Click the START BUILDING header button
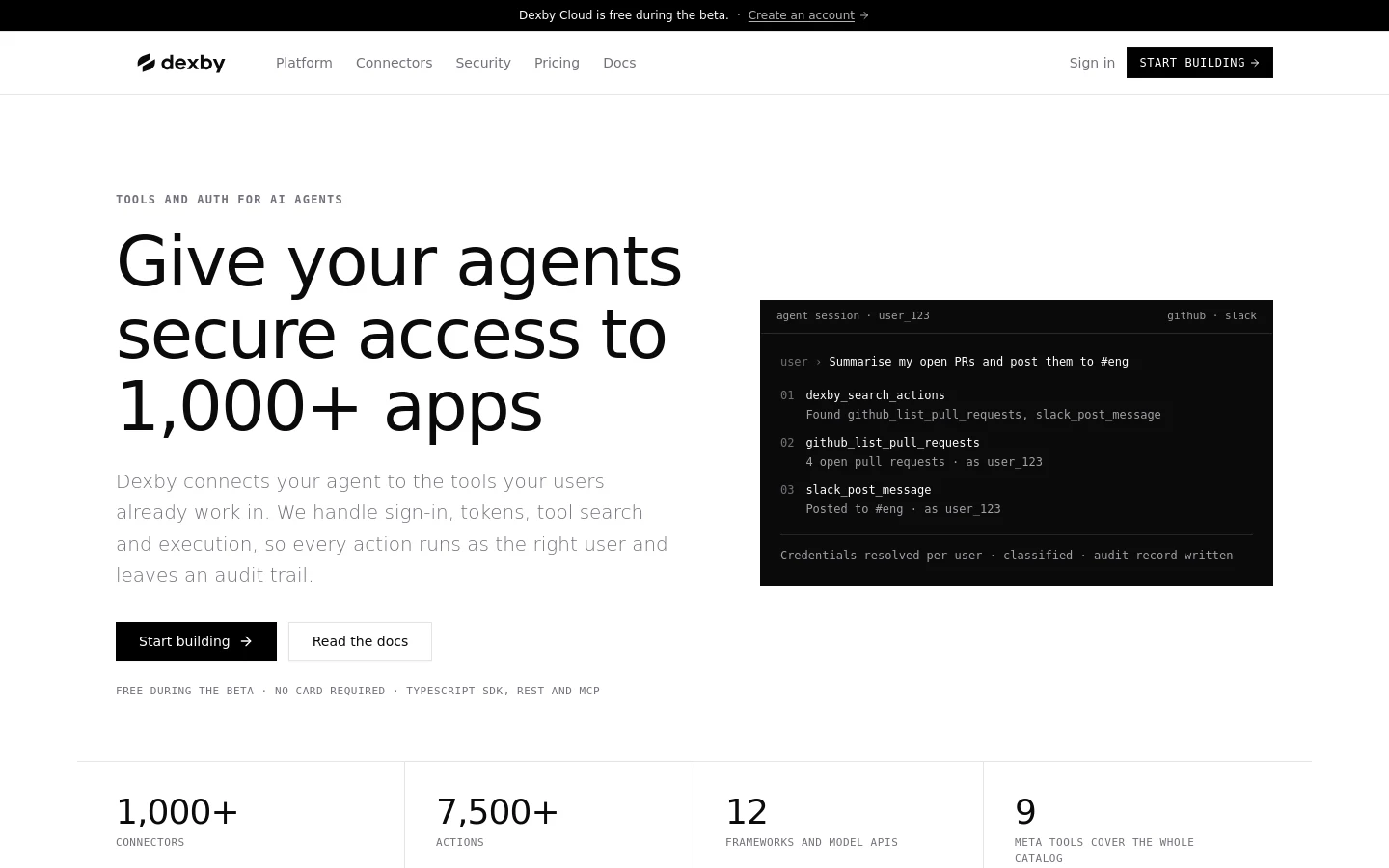Image resolution: width=1389 pixels, height=868 pixels. pos(1200,63)
